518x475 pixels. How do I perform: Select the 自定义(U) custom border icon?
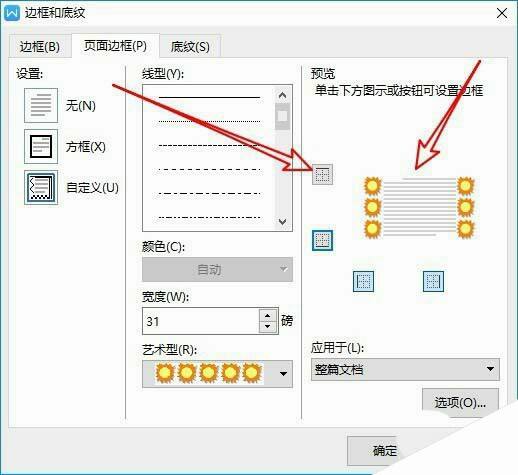point(41,187)
